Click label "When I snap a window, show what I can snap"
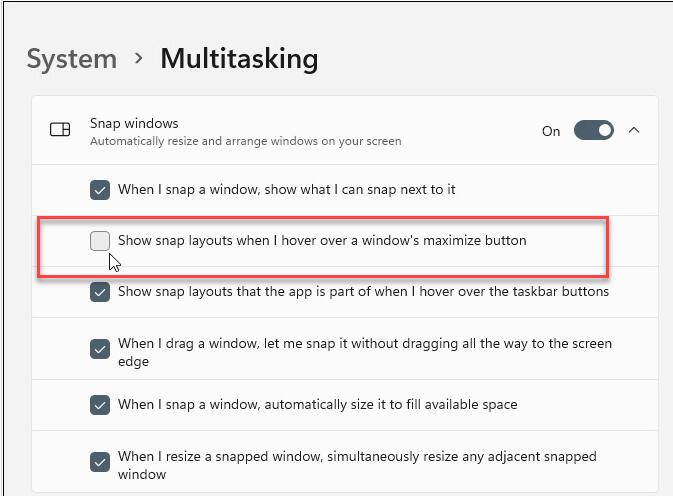673x496 pixels. (287, 189)
